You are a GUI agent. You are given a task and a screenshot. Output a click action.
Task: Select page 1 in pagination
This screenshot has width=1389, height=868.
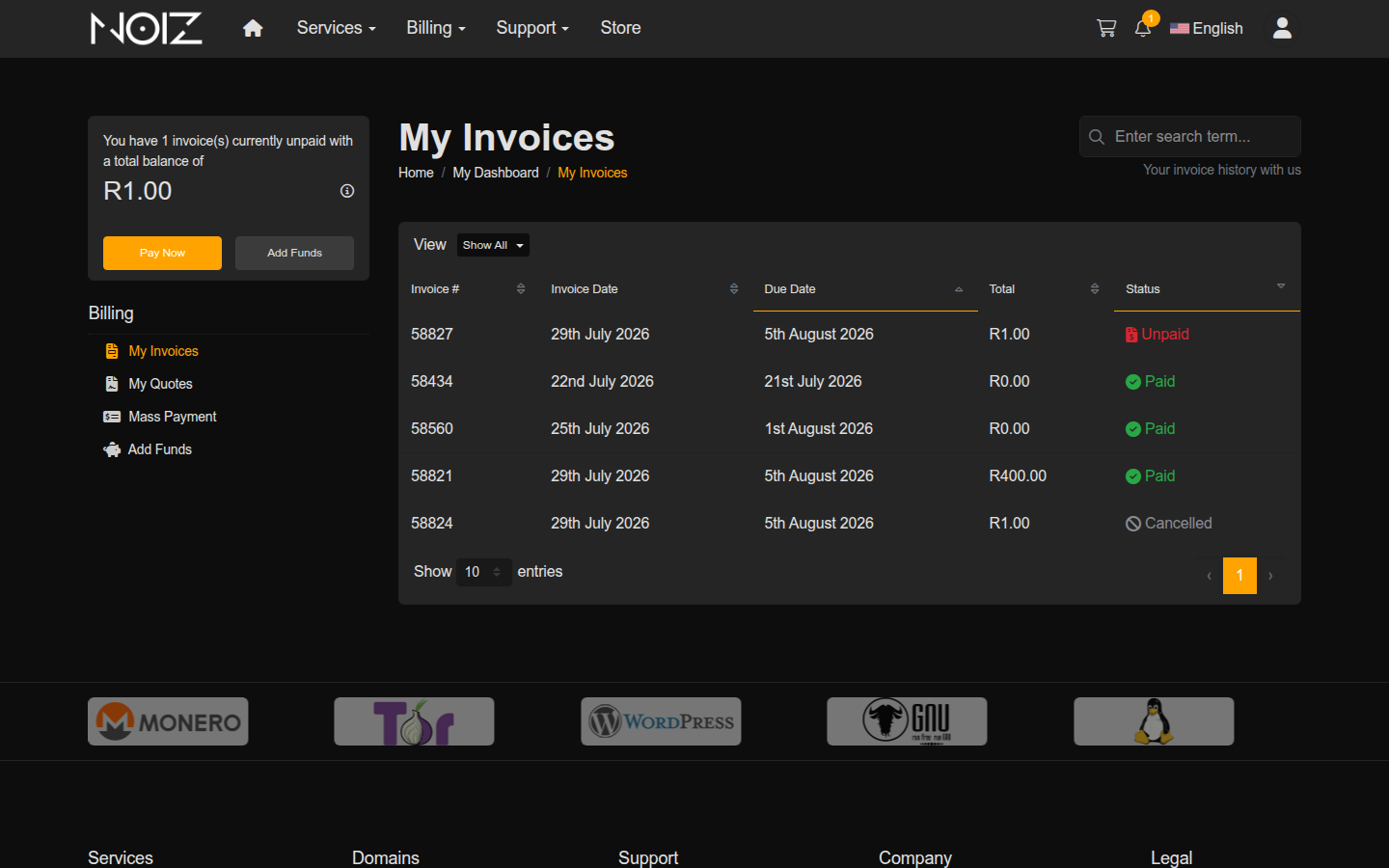(x=1239, y=576)
